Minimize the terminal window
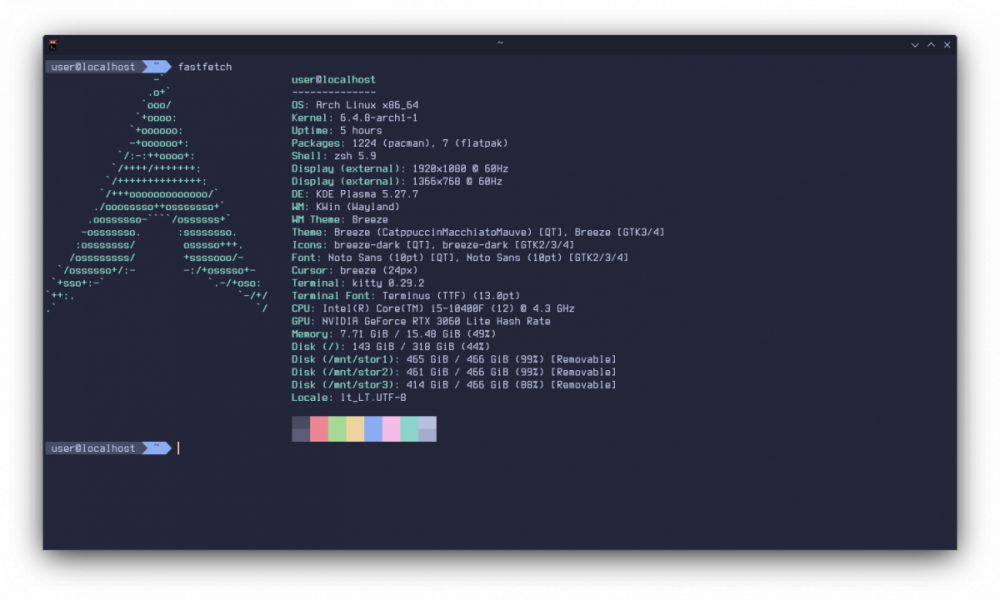This screenshot has height=601, width=1000. 915,45
